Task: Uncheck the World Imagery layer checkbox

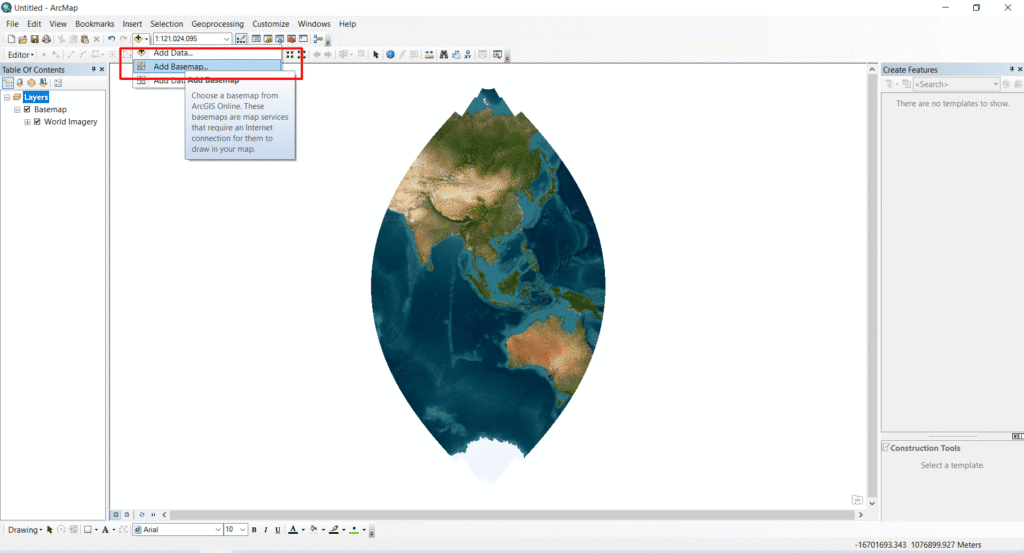Action: (37, 121)
